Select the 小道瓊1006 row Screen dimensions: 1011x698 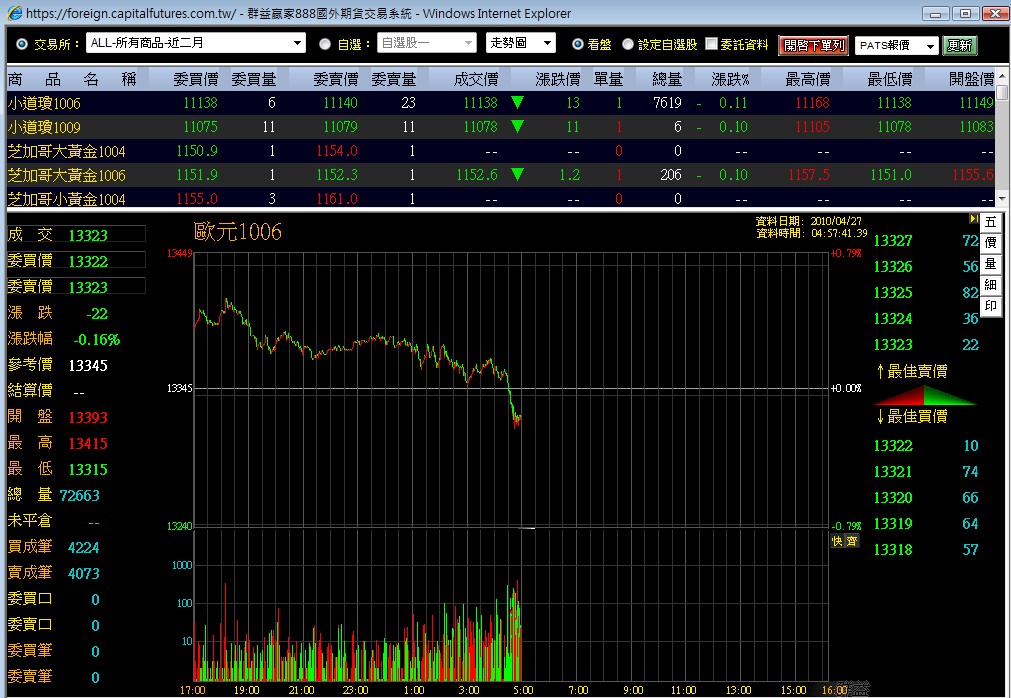[501, 102]
